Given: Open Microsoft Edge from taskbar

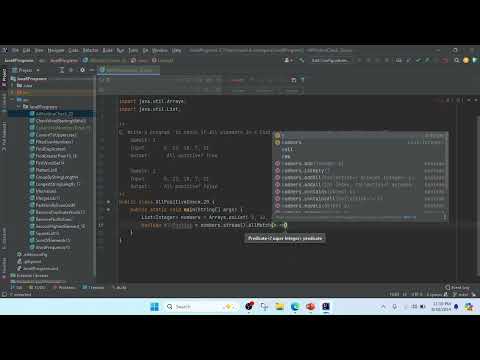Looking at the screenshot, I should click(295, 307).
